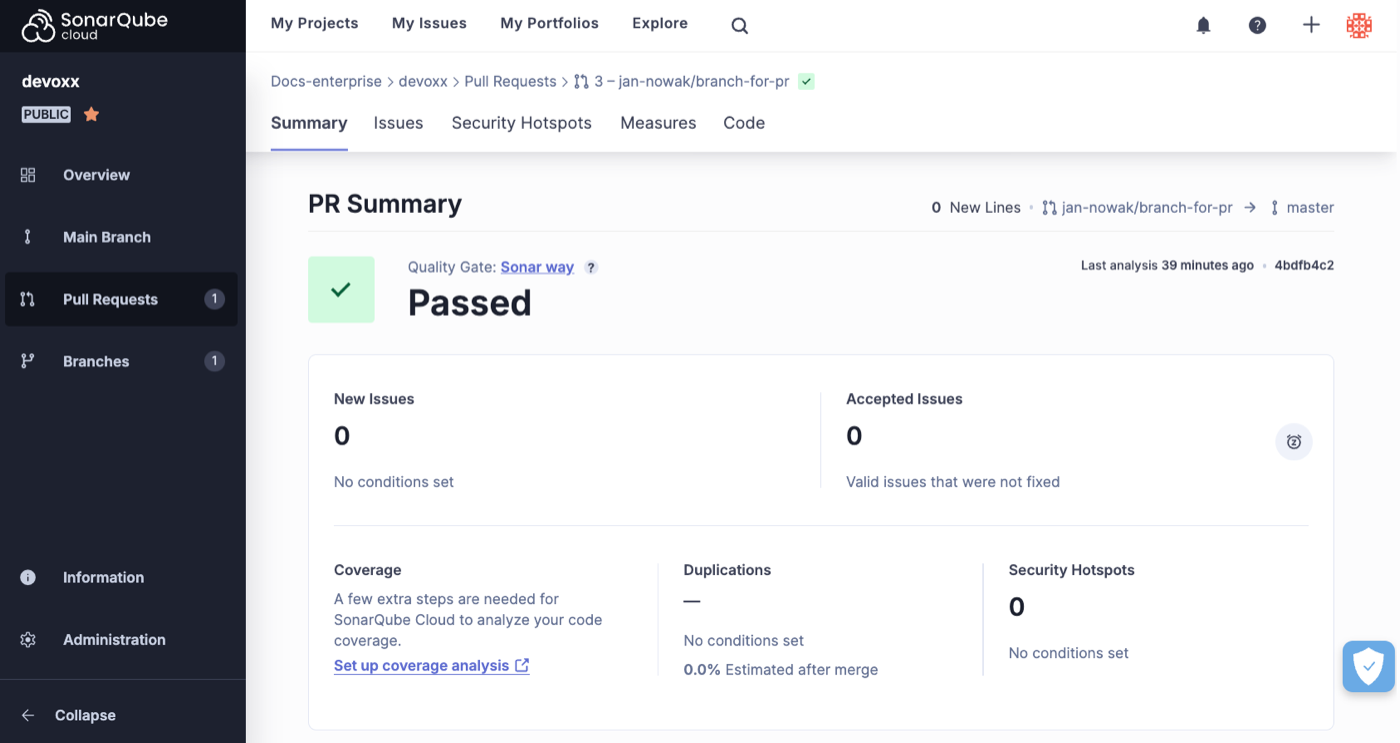The image size is (1400, 743).
Task: Click the commit hash 4bdfb4c2
Action: pyautogui.click(x=1304, y=265)
